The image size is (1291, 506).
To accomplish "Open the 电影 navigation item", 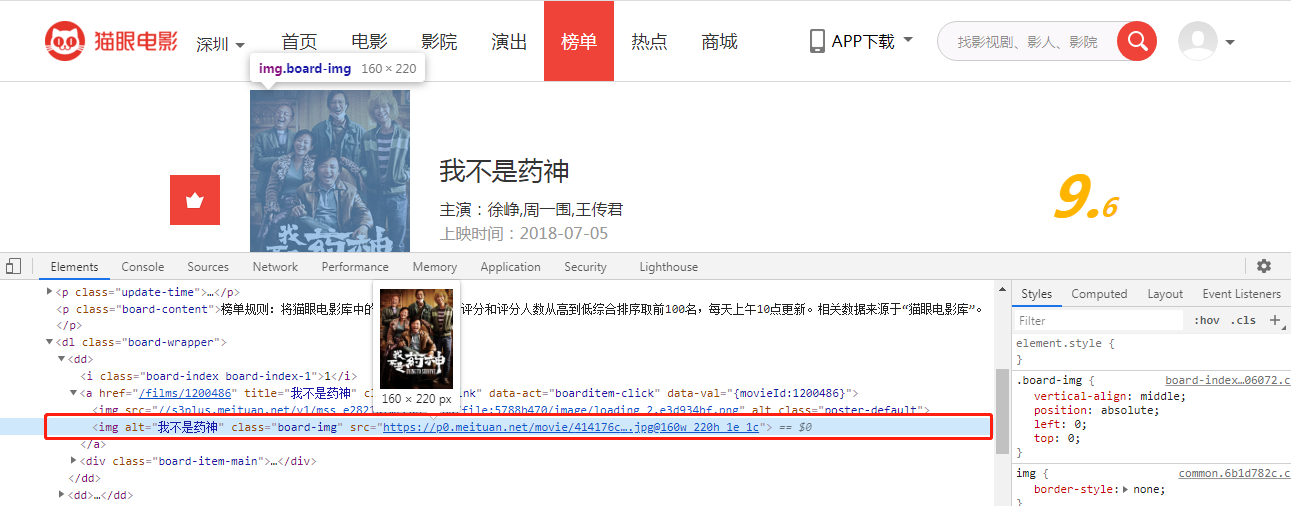I will coord(369,41).
